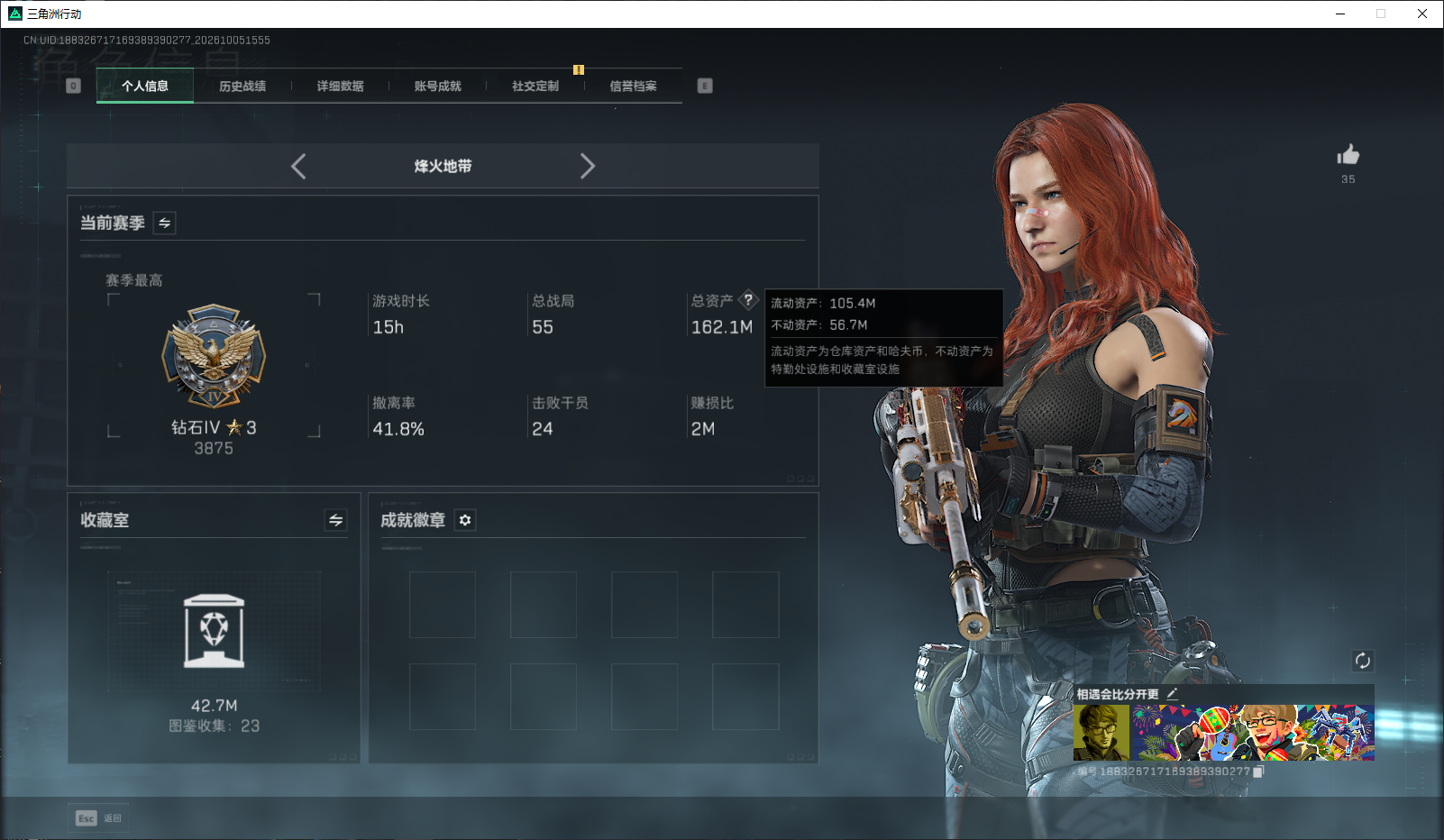This screenshot has height=840, width=1444.
Task: Click the like count 35
Action: (1348, 179)
